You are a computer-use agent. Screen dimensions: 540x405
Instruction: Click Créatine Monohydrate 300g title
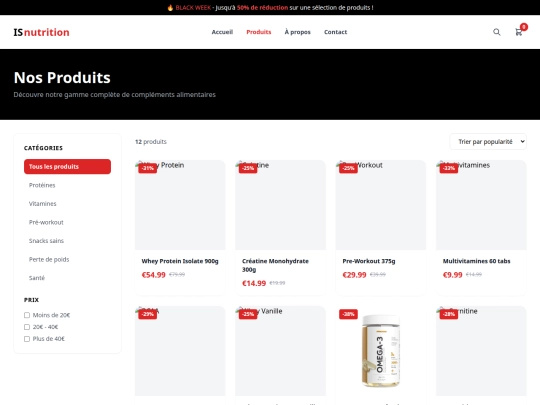tap(275, 265)
